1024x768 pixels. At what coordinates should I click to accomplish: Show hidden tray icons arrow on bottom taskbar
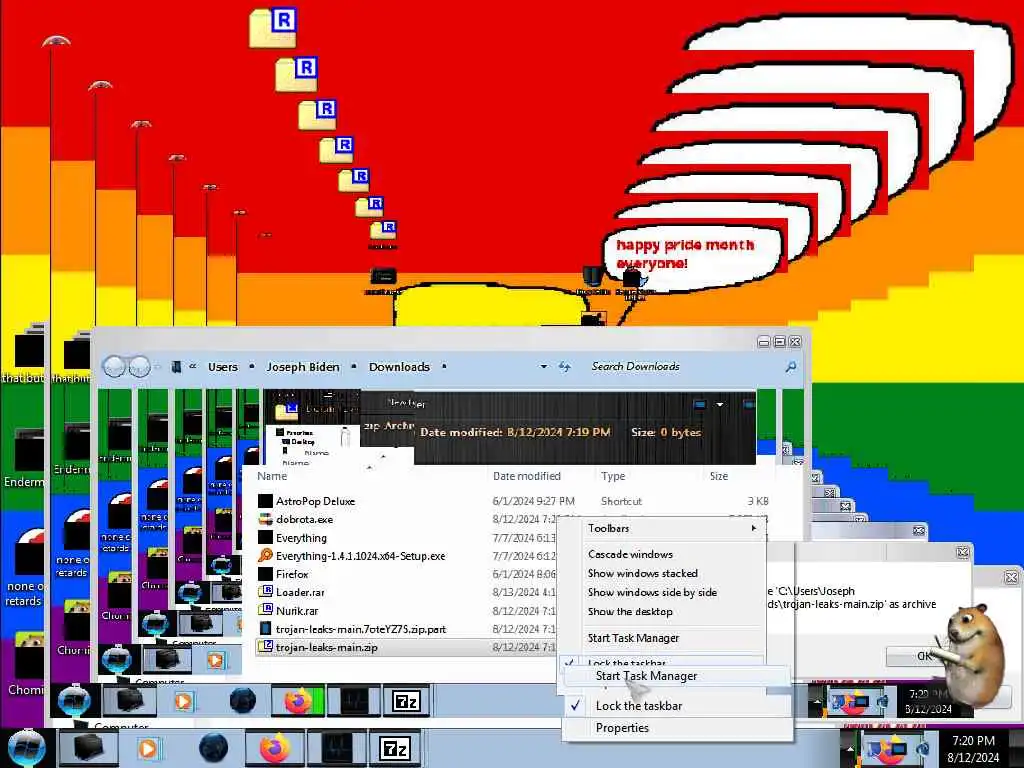pos(850,748)
